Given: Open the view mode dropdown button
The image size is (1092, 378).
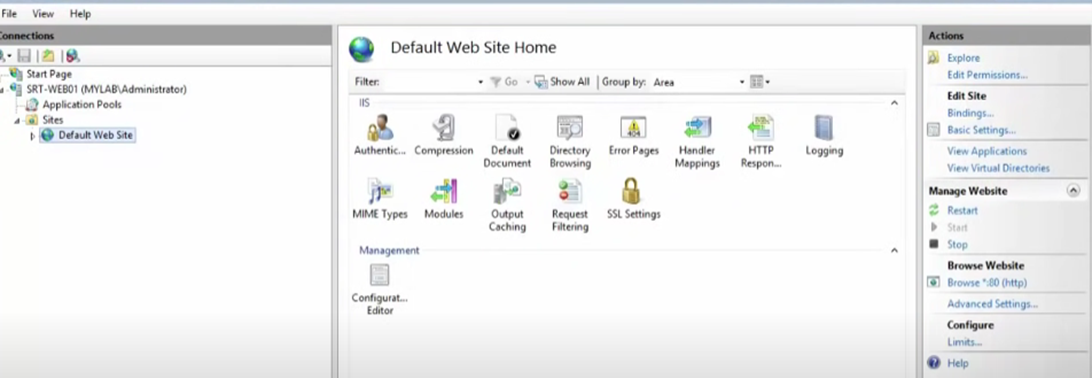Looking at the screenshot, I should [760, 82].
